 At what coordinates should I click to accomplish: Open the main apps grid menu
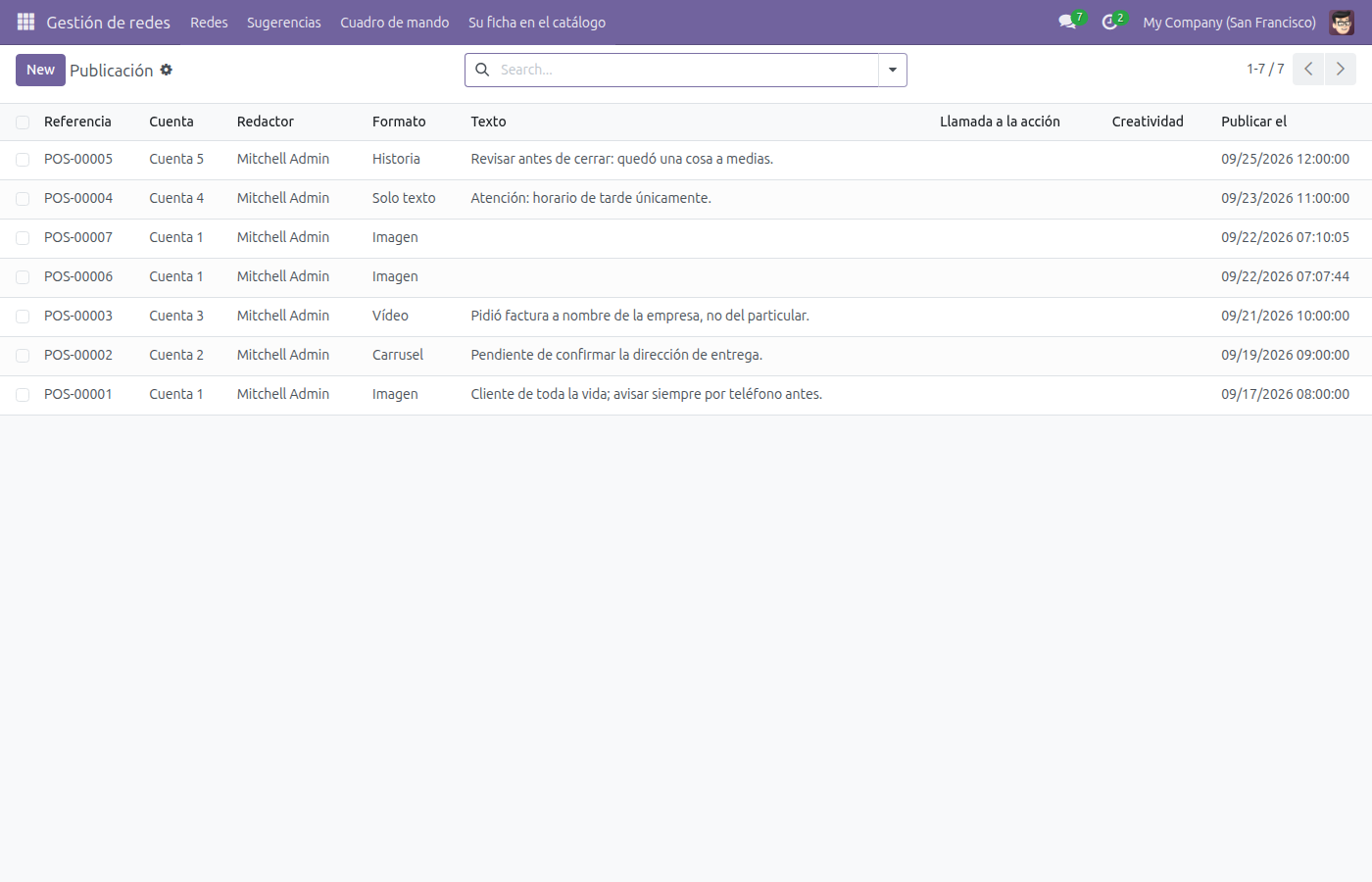26,22
